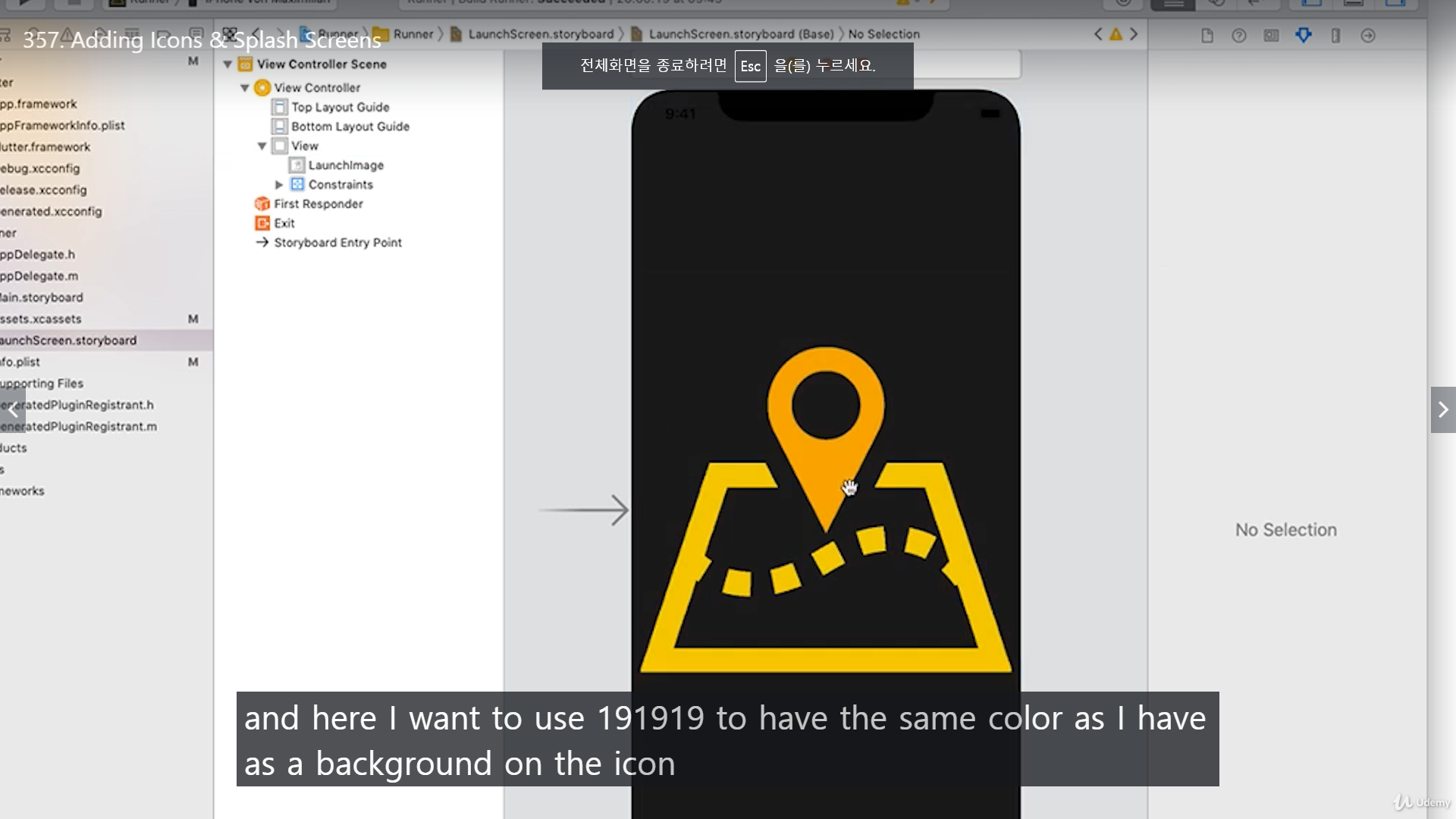Viewport: 1456px width, 819px height.
Task: Expand the Constraints disclosure triangle
Action: click(x=279, y=184)
